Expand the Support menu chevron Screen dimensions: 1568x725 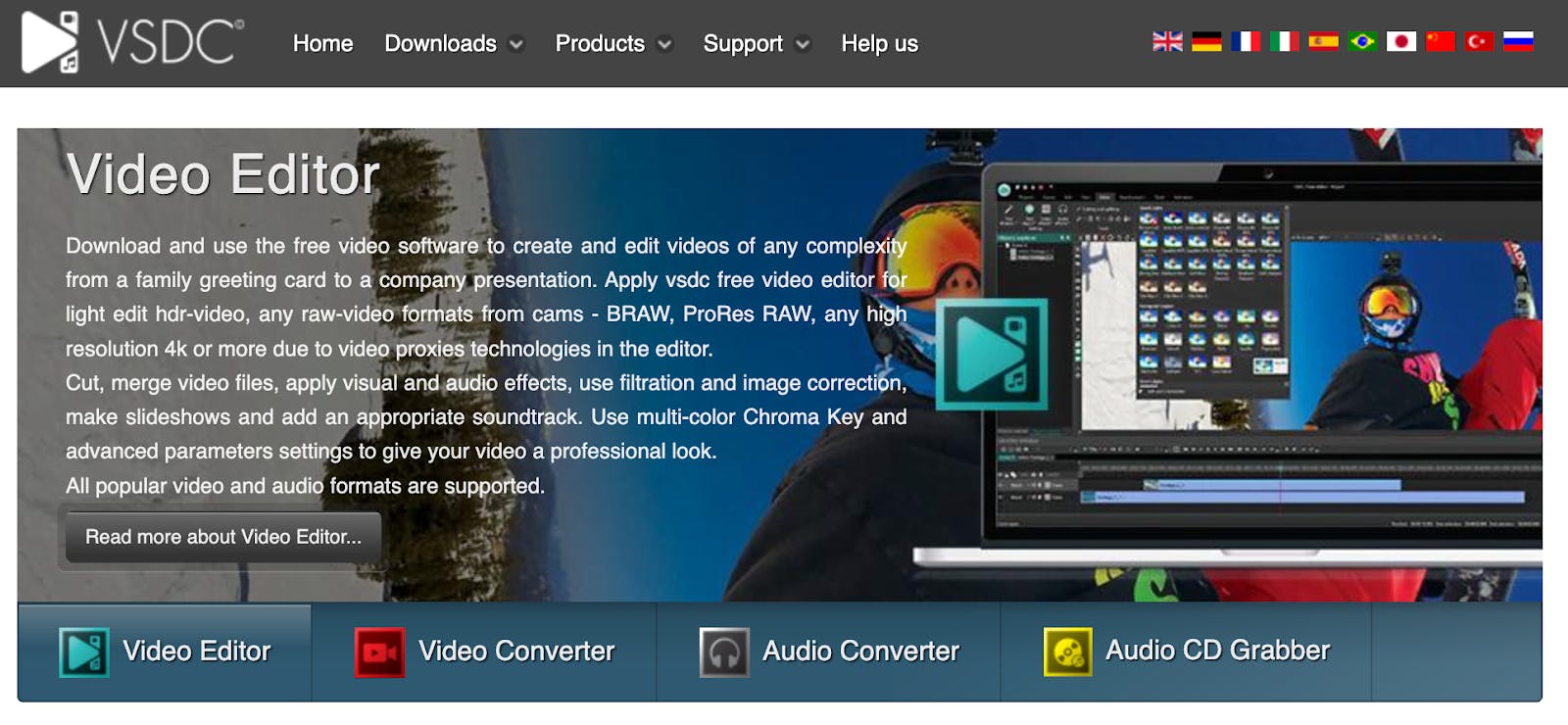pos(803,45)
